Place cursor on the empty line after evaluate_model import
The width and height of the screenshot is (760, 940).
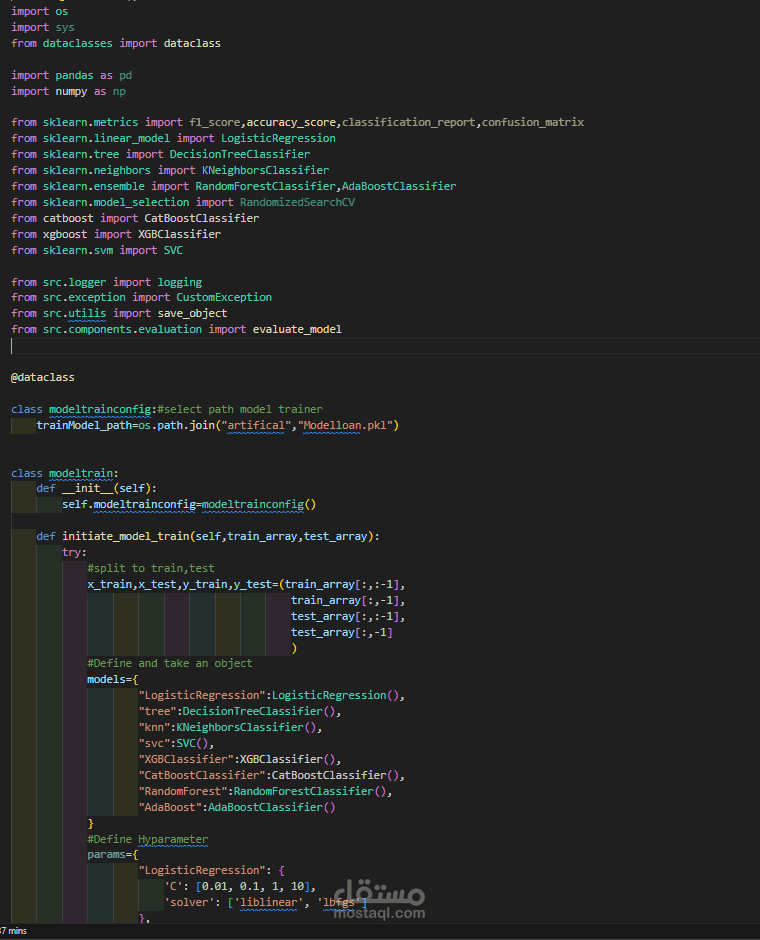click(x=384, y=346)
